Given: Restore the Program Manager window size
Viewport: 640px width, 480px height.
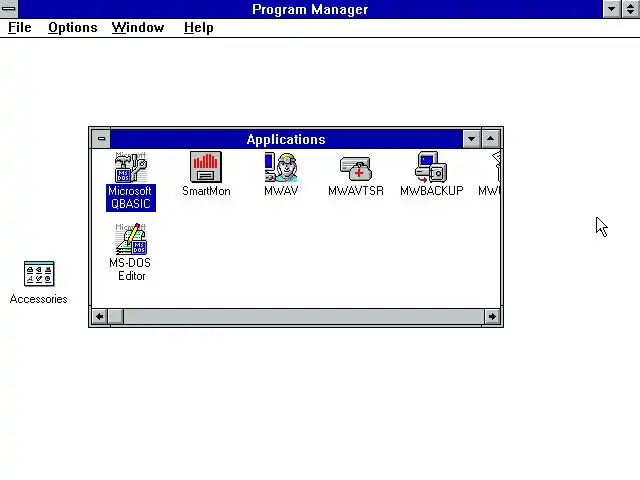Looking at the screenshot, I should (631, 9).
